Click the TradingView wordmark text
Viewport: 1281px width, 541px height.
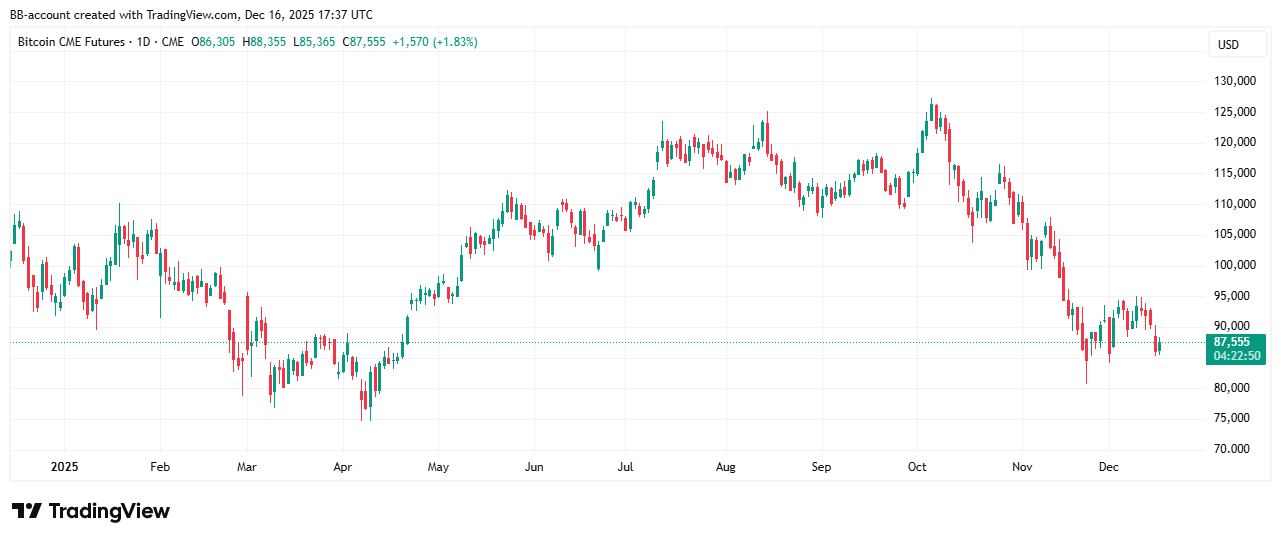(109, 511)
